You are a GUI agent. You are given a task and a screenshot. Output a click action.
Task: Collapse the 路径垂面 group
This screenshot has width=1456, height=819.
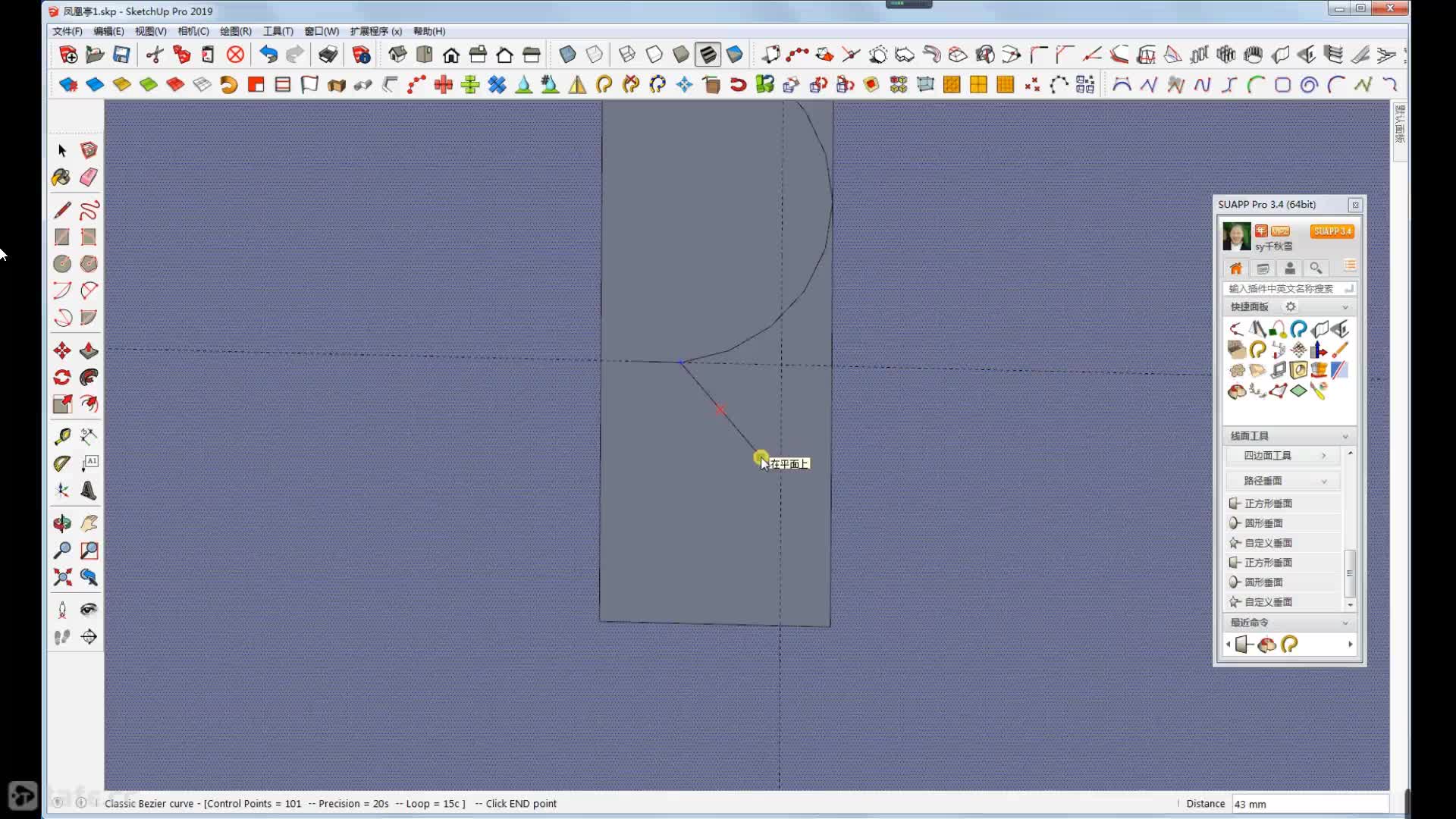coord(1283,481)
